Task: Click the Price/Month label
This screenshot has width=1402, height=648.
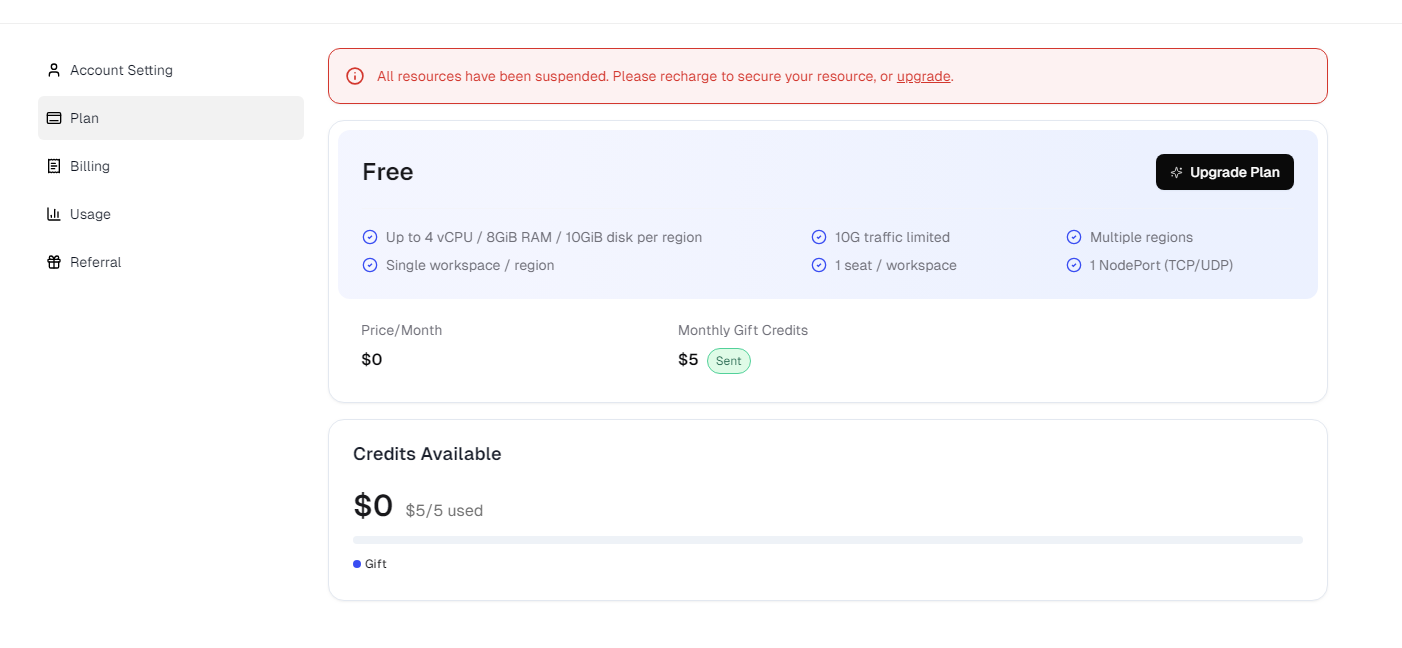Action: tap(402, 330)
